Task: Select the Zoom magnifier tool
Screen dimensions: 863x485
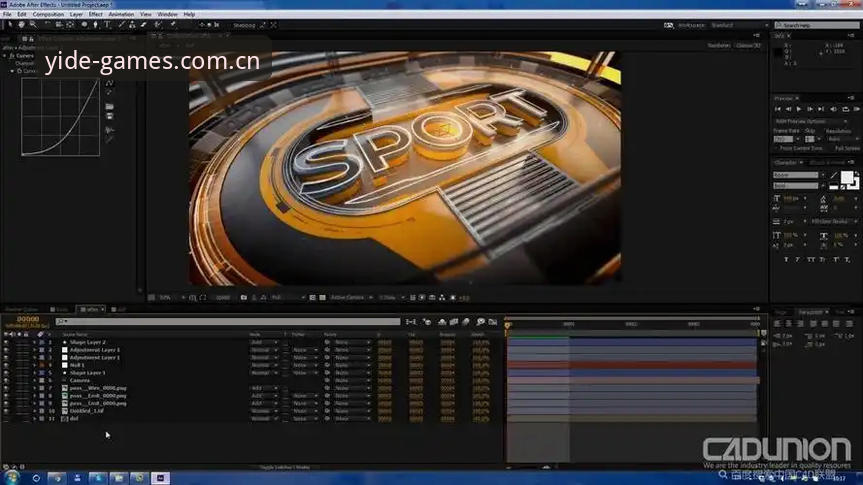Action: click(x=33, y=25)
